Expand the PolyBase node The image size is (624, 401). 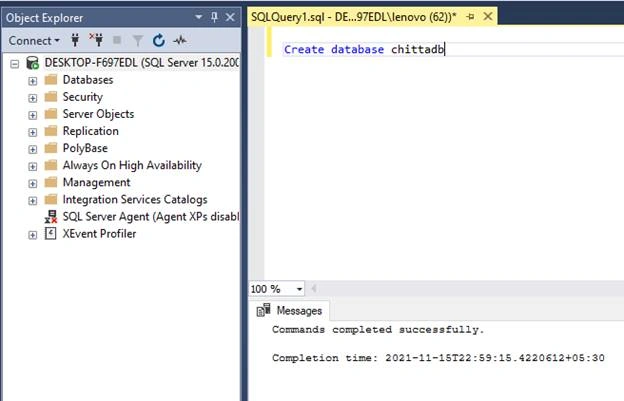33,150
